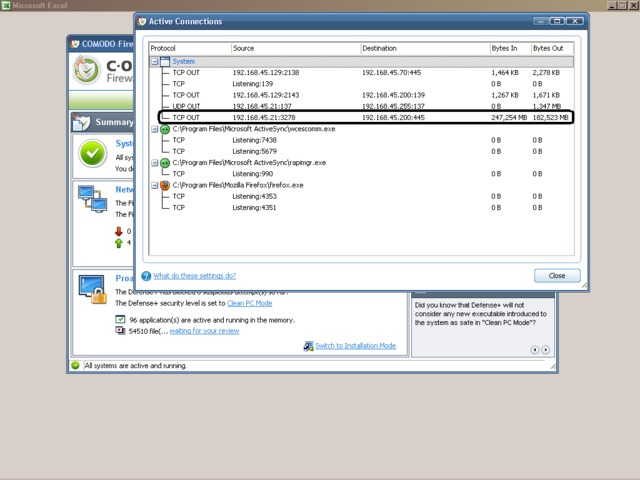
Task: Select the wcescomm.exe program path row
Action: (254, 129)
